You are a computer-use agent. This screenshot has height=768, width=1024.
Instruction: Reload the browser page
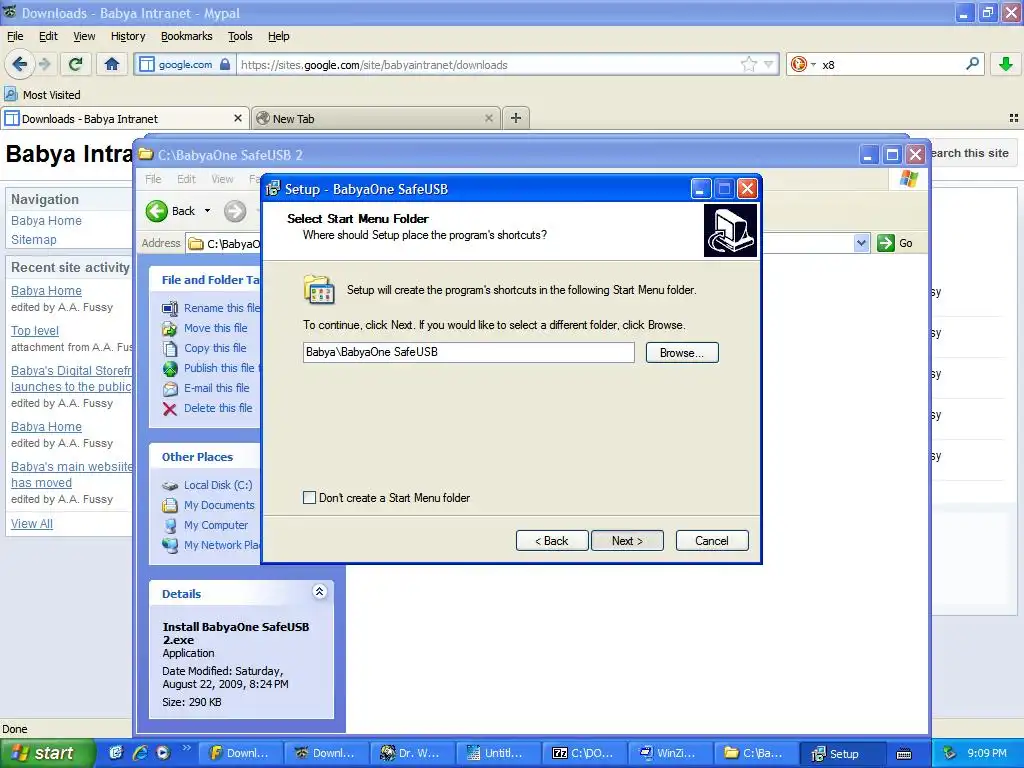click(76, 64)
